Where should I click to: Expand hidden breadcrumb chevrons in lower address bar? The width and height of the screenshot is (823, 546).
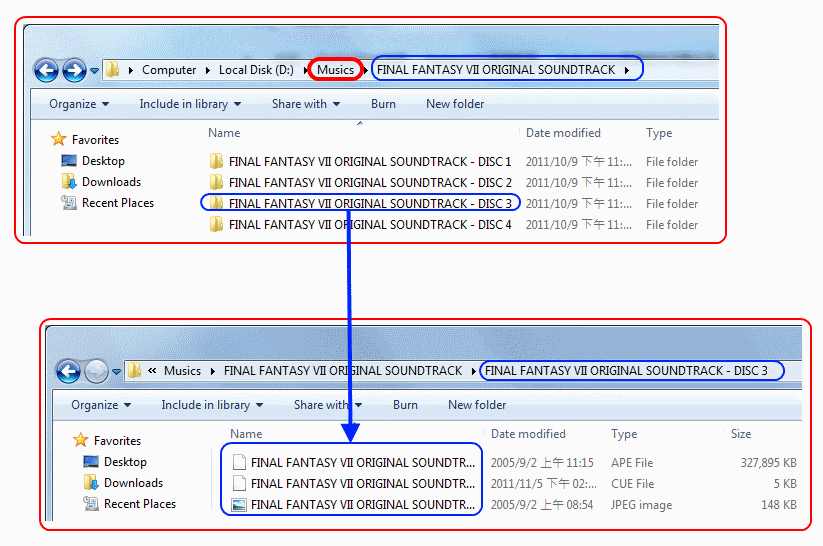pyautogui.click(x=152, y=371)
